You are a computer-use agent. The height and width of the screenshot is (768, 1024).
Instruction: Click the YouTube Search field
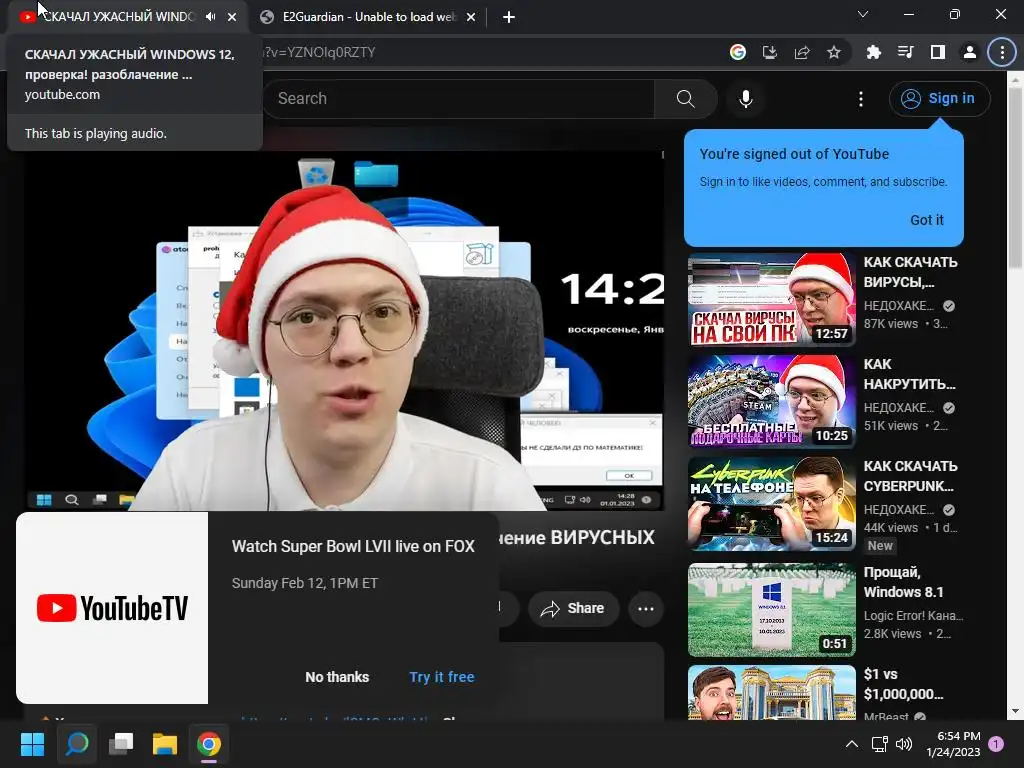(459, 99)
